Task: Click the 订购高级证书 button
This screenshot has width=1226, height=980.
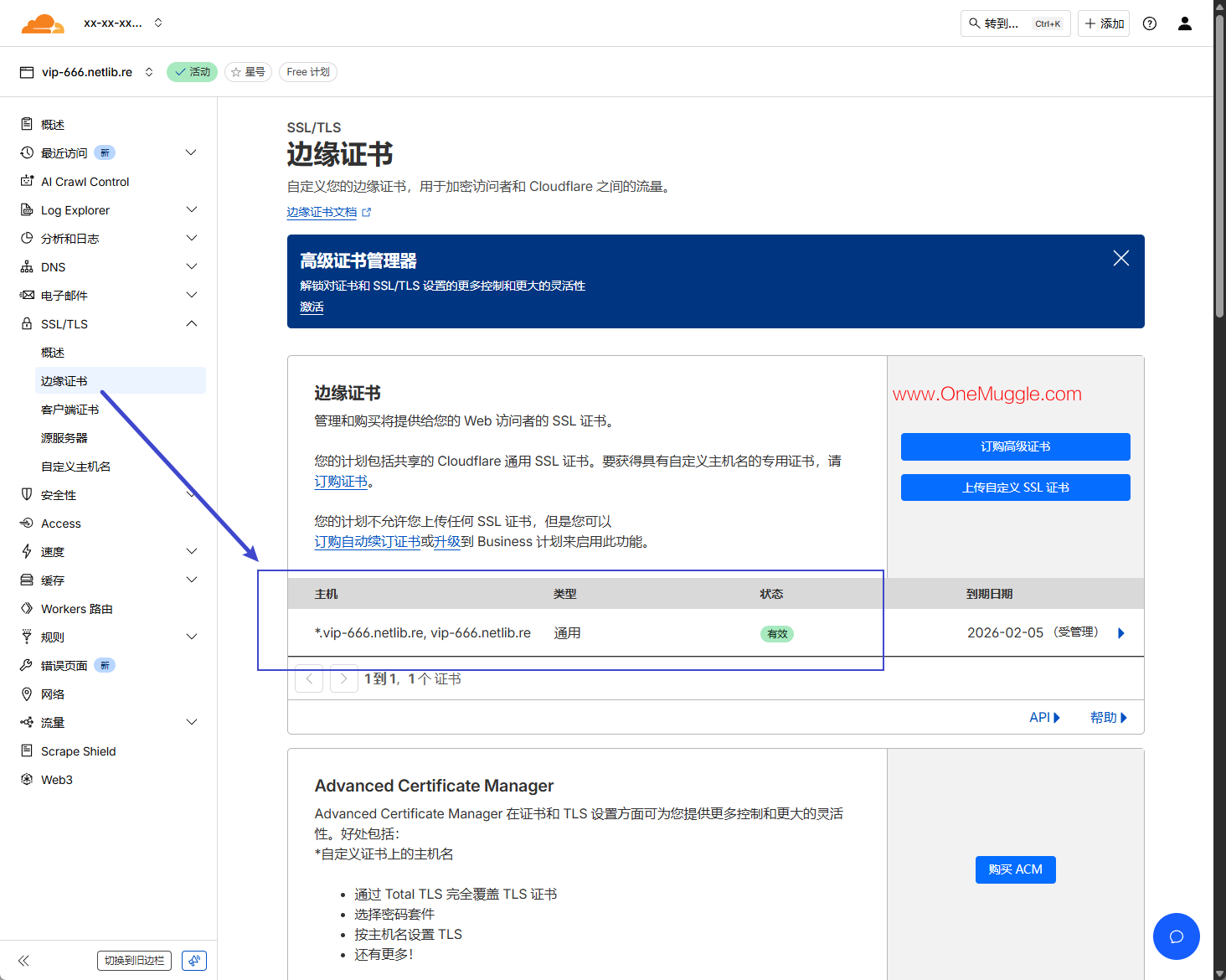Action: pyautogui.click(x=1016, y=446)
